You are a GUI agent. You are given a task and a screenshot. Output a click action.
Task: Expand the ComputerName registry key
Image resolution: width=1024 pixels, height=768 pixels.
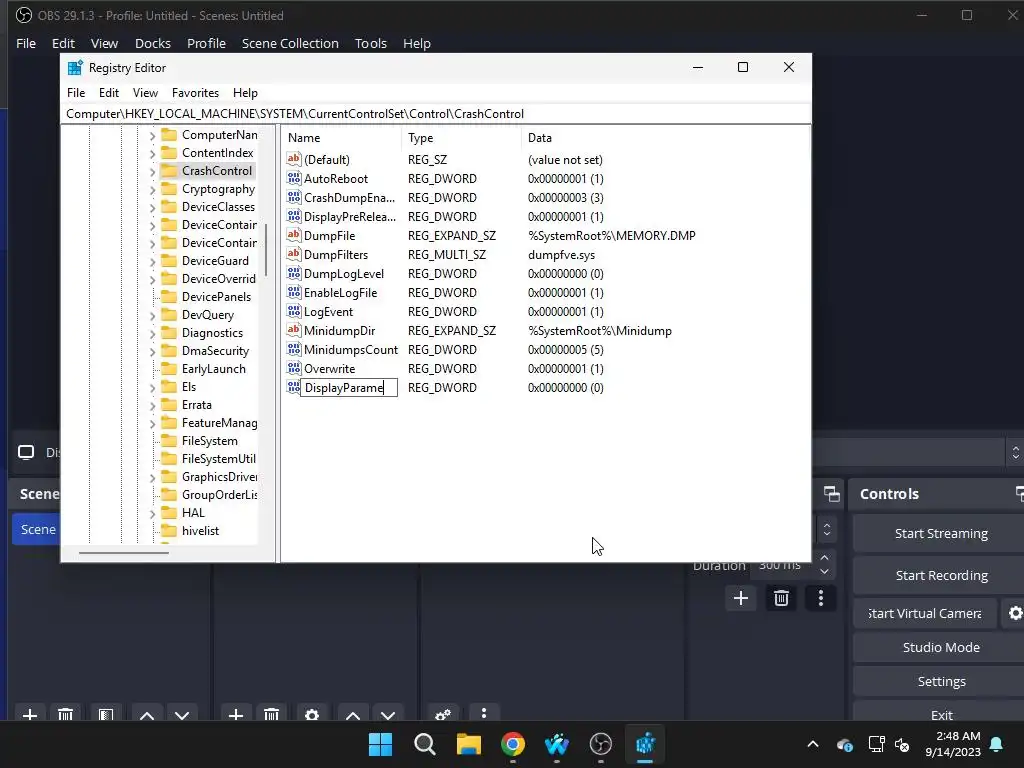(152, 135)
